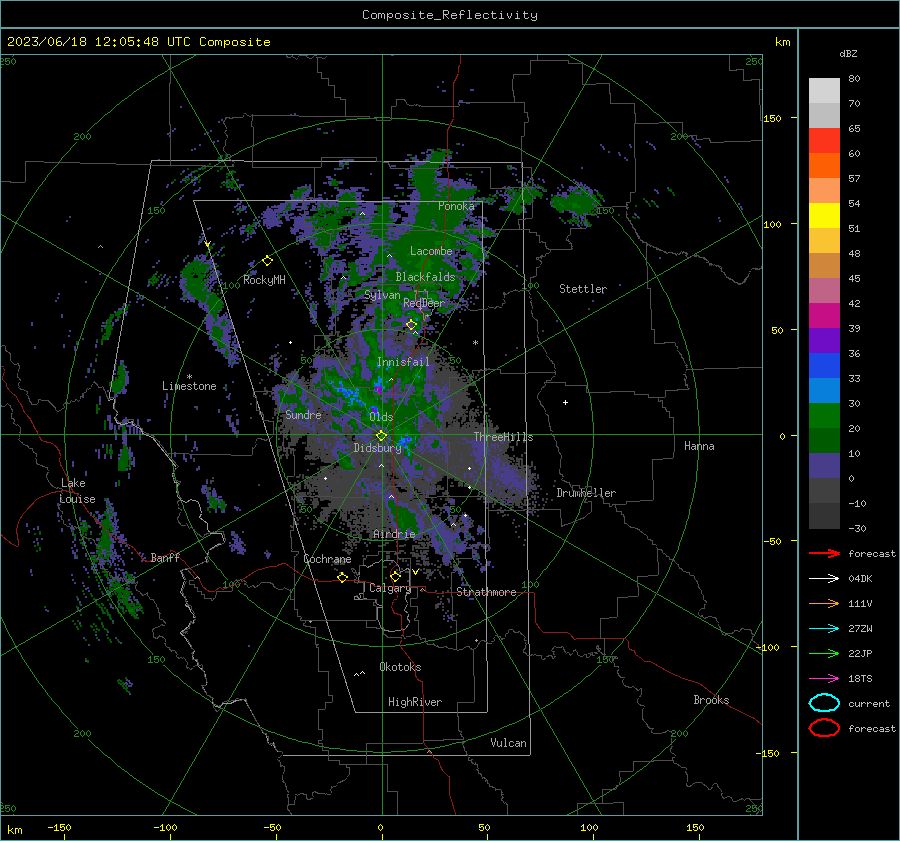The width and height of the screenshot is (900, 841).
Task: Click yellow diamond radar-center marker above Didsbury
Action: 381,435
